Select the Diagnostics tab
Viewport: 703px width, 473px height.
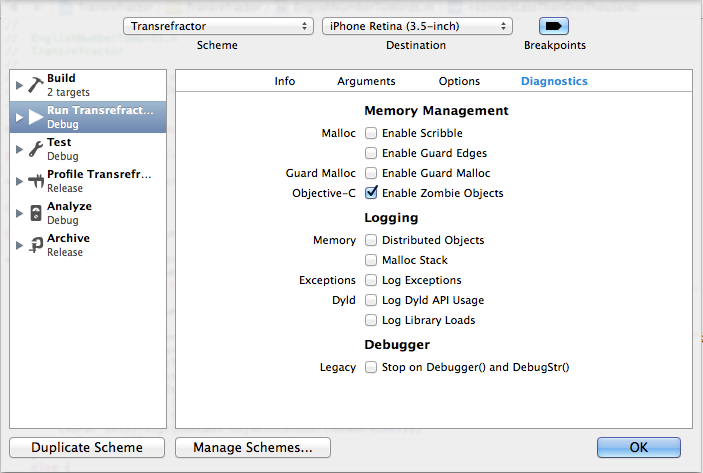pyautogui.click(x=554, y=81)
